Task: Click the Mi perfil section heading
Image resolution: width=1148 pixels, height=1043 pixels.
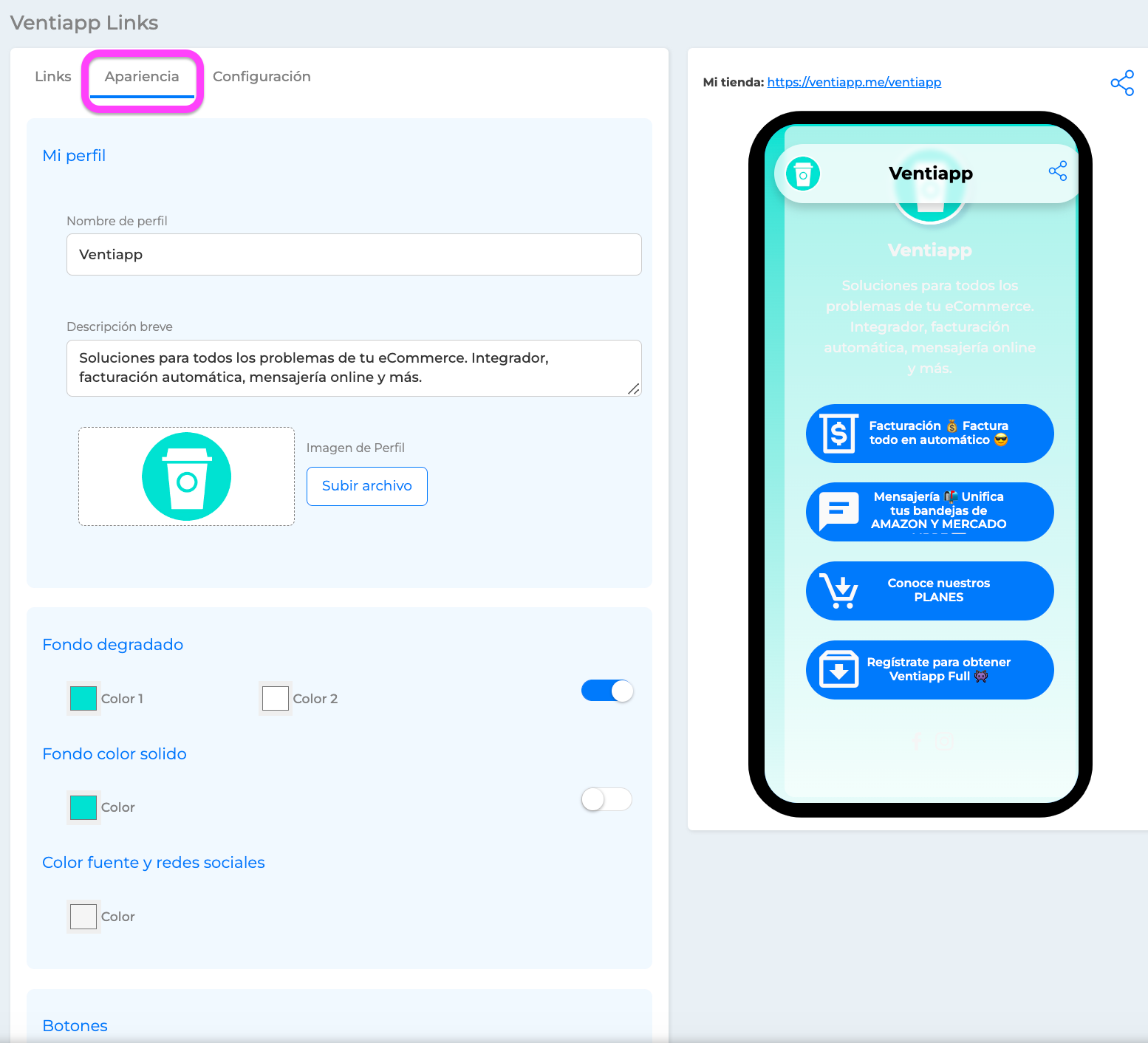Action: (74, 156)
